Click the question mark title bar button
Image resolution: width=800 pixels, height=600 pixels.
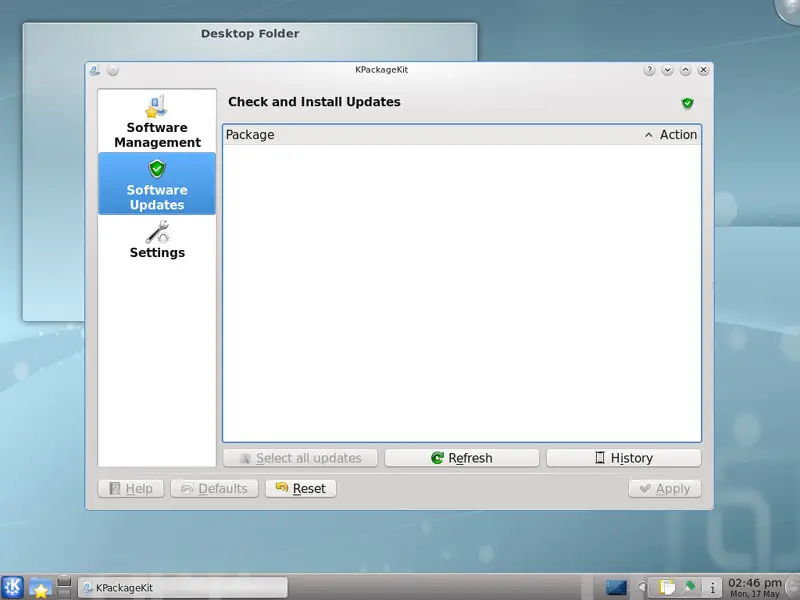649,70
